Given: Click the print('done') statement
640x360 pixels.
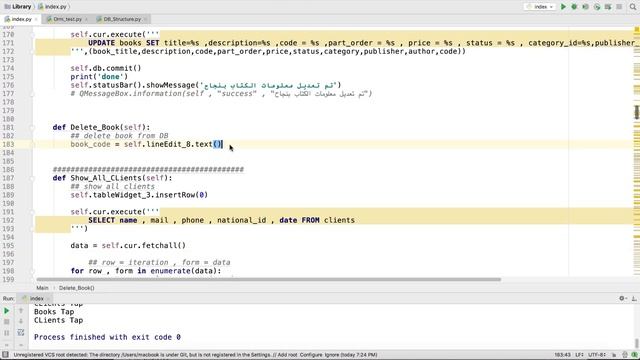Looking at the screenshot, I should [99, 77].
